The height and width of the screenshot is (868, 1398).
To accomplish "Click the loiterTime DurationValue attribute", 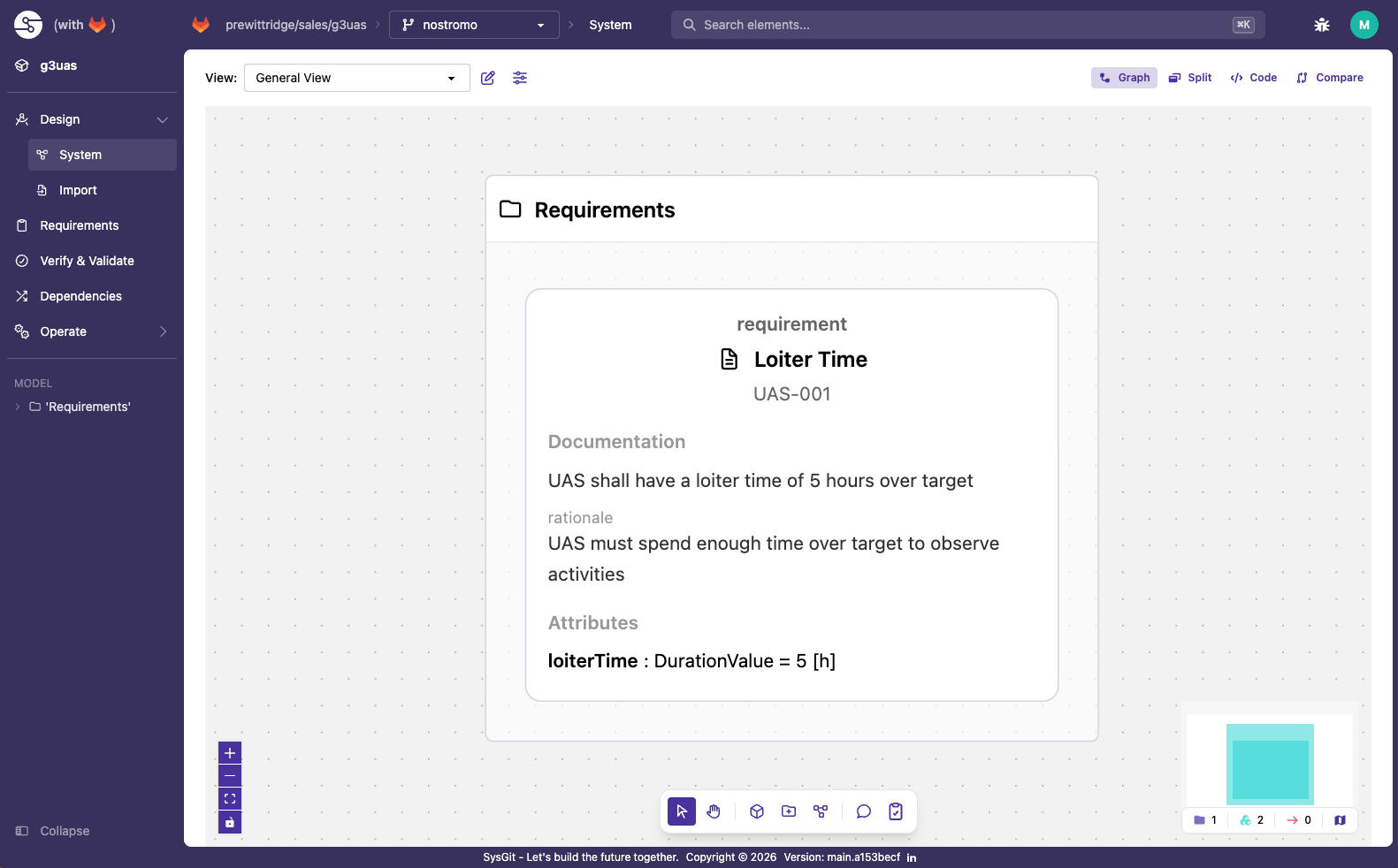I will 691,661.
